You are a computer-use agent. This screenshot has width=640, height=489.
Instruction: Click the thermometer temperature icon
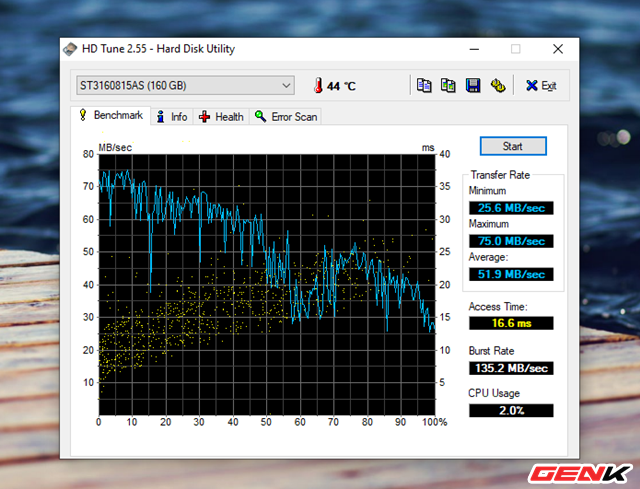318,86
